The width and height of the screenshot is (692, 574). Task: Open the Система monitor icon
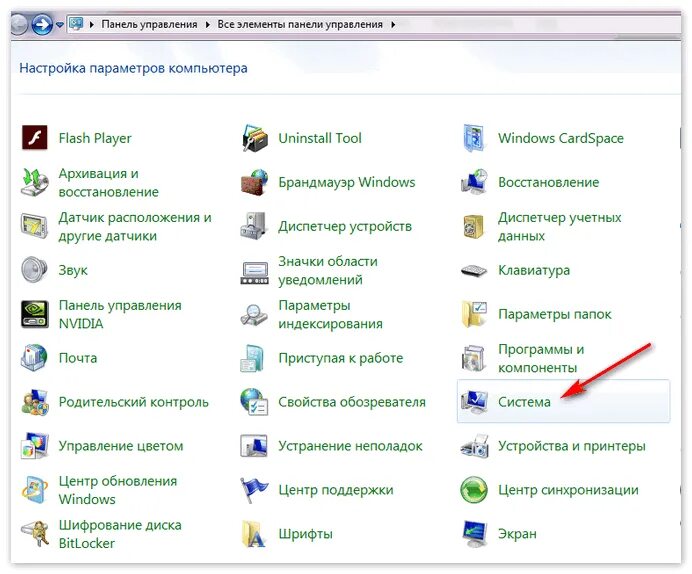(x=474, y=401)
